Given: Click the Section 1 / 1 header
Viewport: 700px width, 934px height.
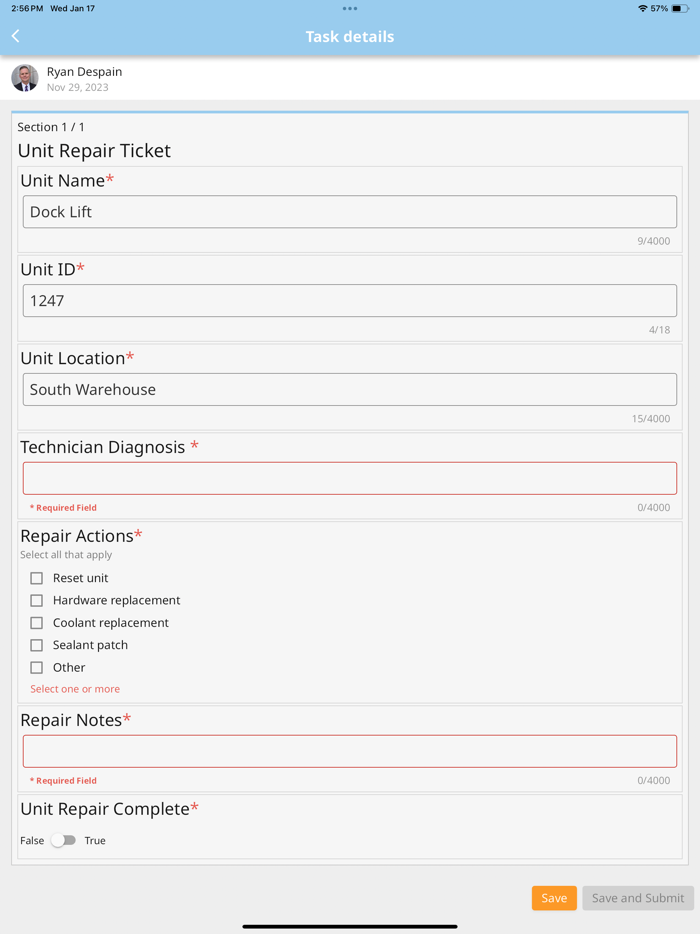Looking at the screenshot, I should point(50,127).
